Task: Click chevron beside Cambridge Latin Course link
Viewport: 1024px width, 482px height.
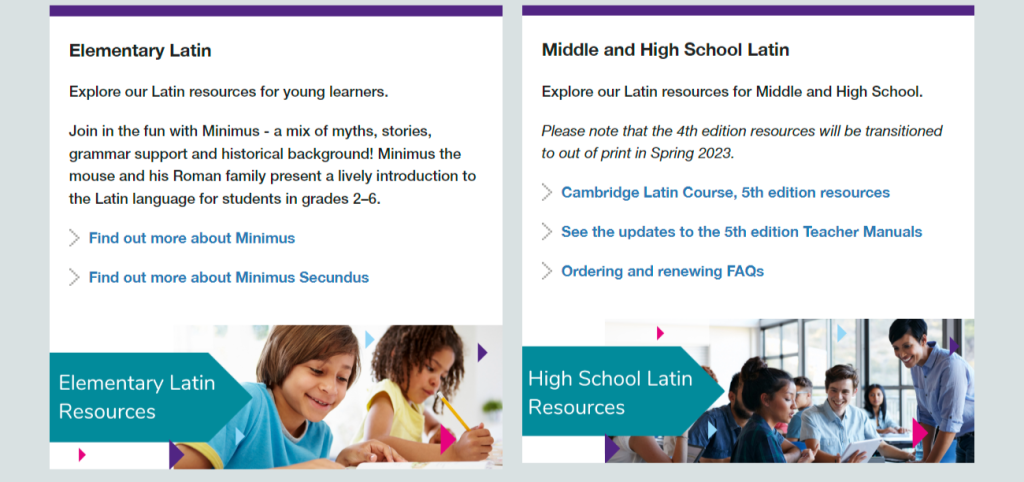Action: point(547,192)
